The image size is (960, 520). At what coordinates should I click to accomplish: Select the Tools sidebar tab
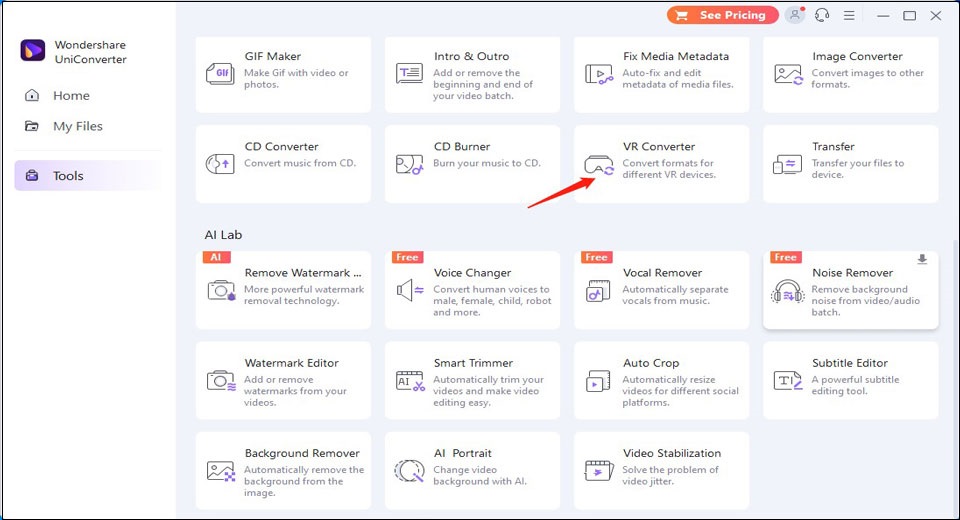coord(68,176)
